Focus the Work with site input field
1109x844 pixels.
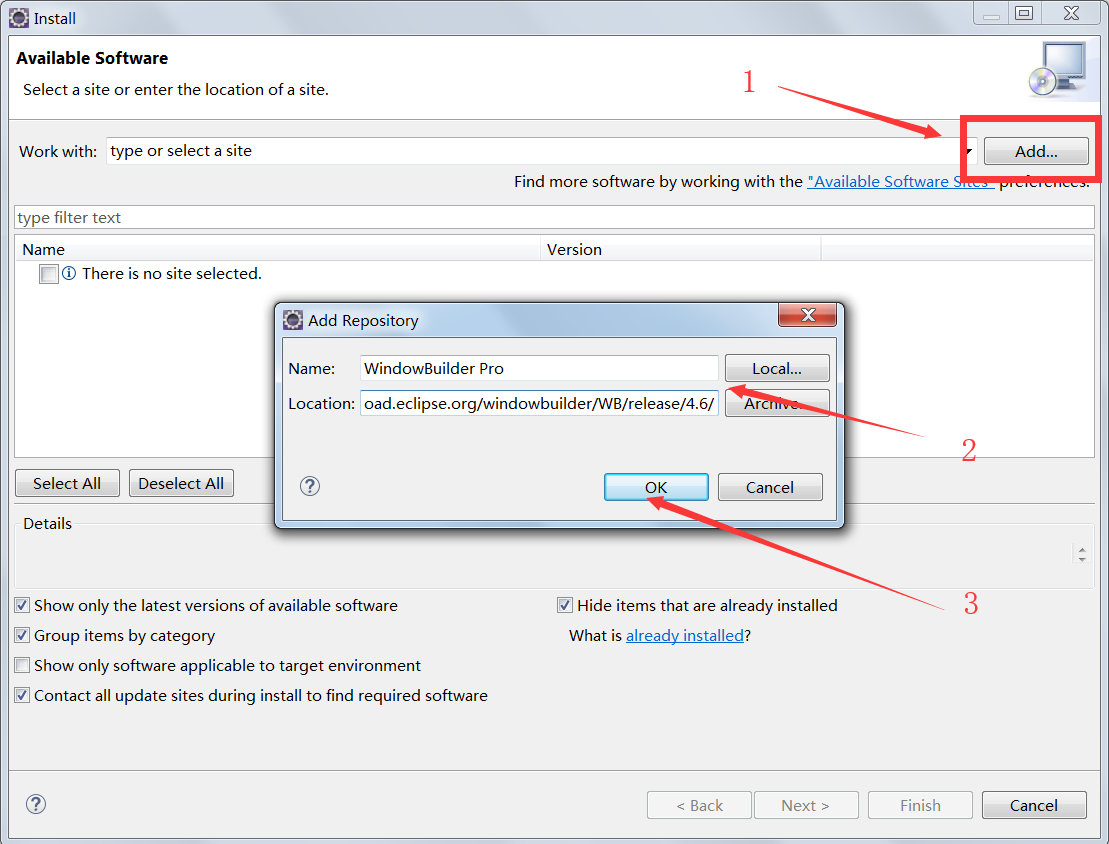point(534,151)
